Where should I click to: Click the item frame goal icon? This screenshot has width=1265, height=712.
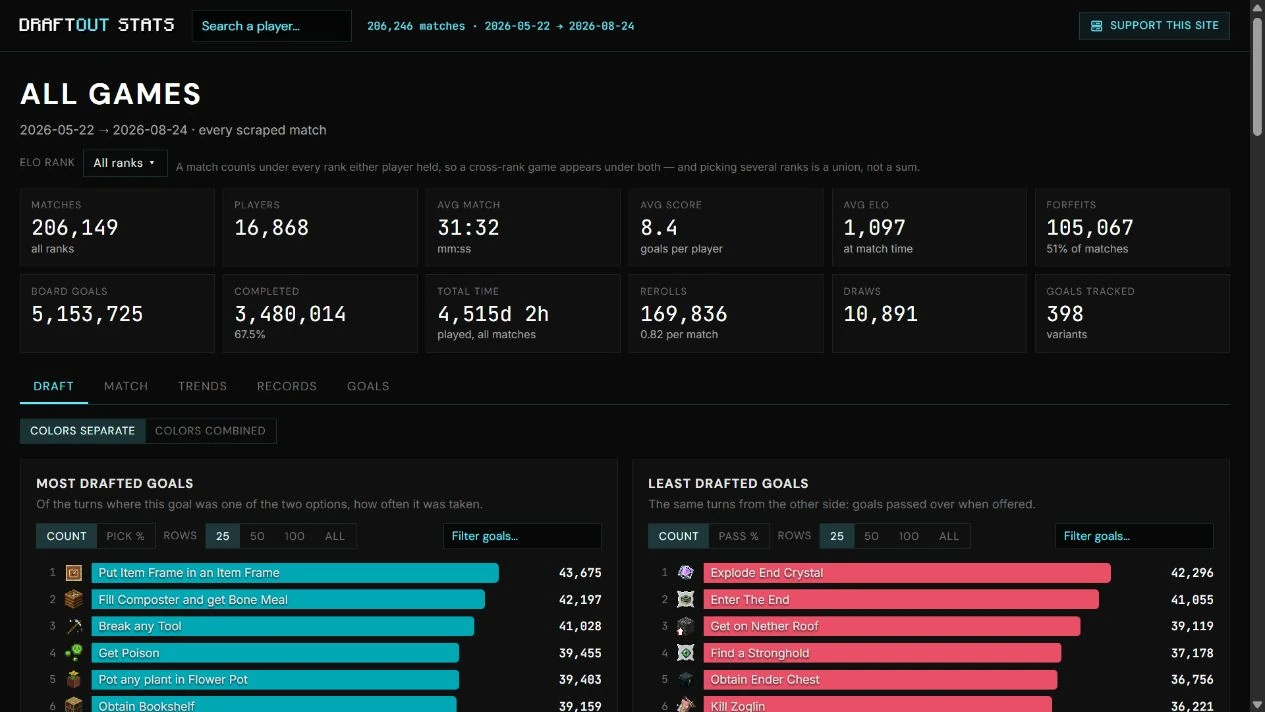coord(74,573)
